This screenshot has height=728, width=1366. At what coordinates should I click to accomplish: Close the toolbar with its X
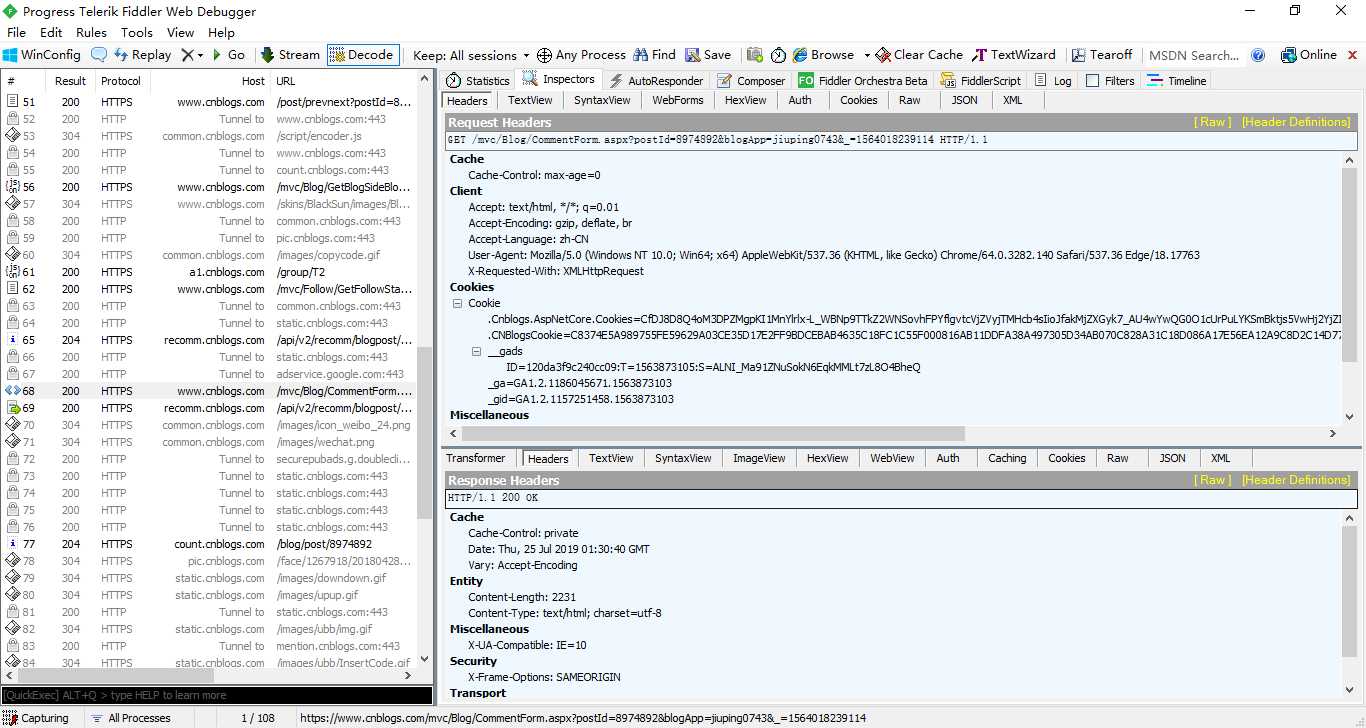click(1354, 55)
